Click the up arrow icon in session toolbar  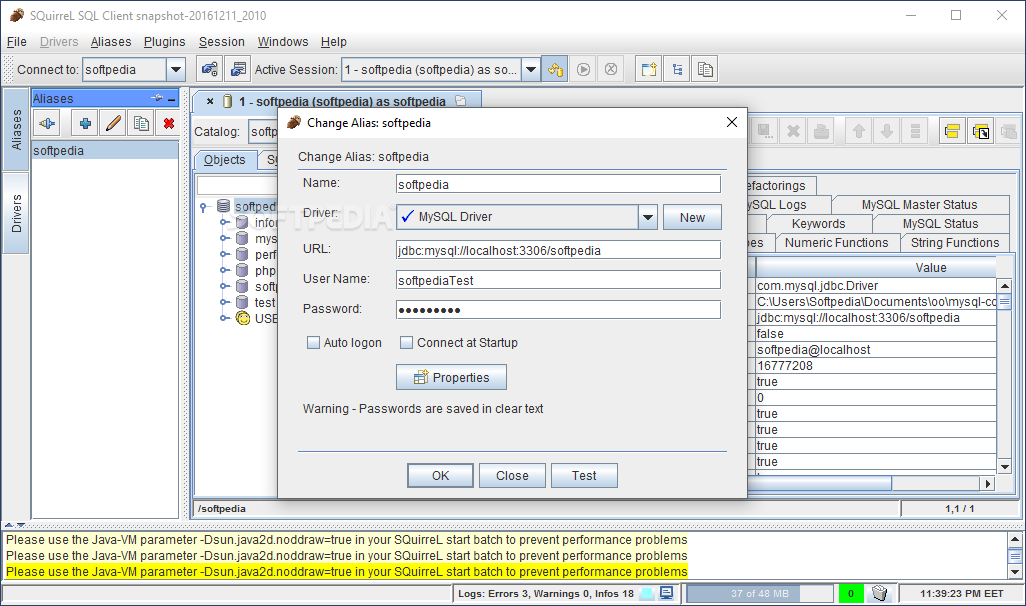coord(858,132)
